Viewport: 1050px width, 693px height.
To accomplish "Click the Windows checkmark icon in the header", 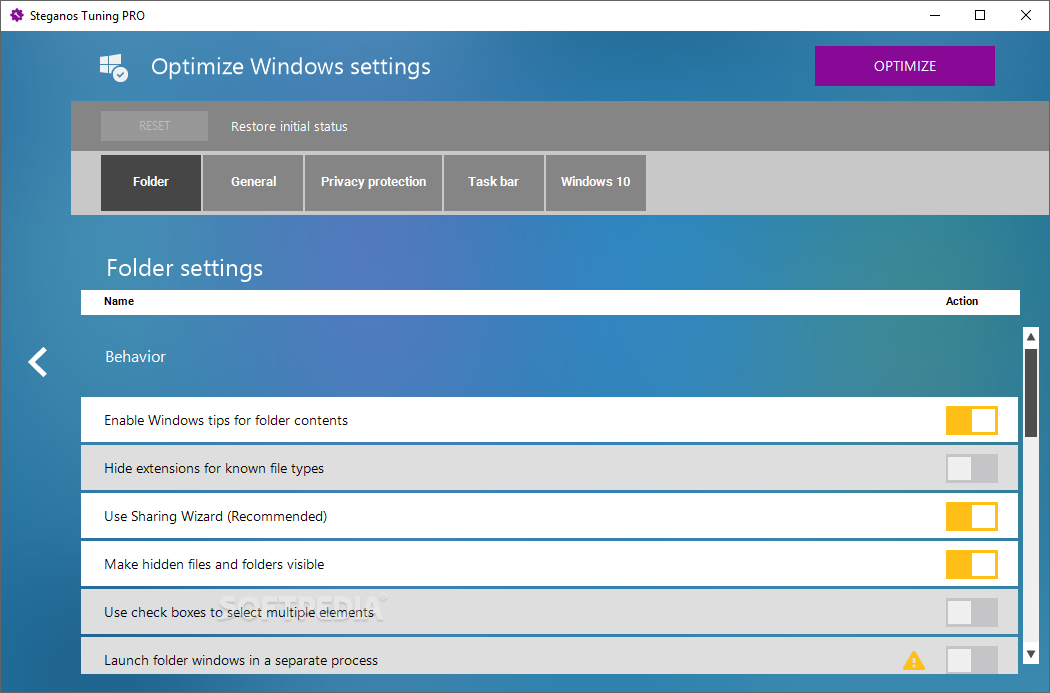I will [x=114, y=68].
